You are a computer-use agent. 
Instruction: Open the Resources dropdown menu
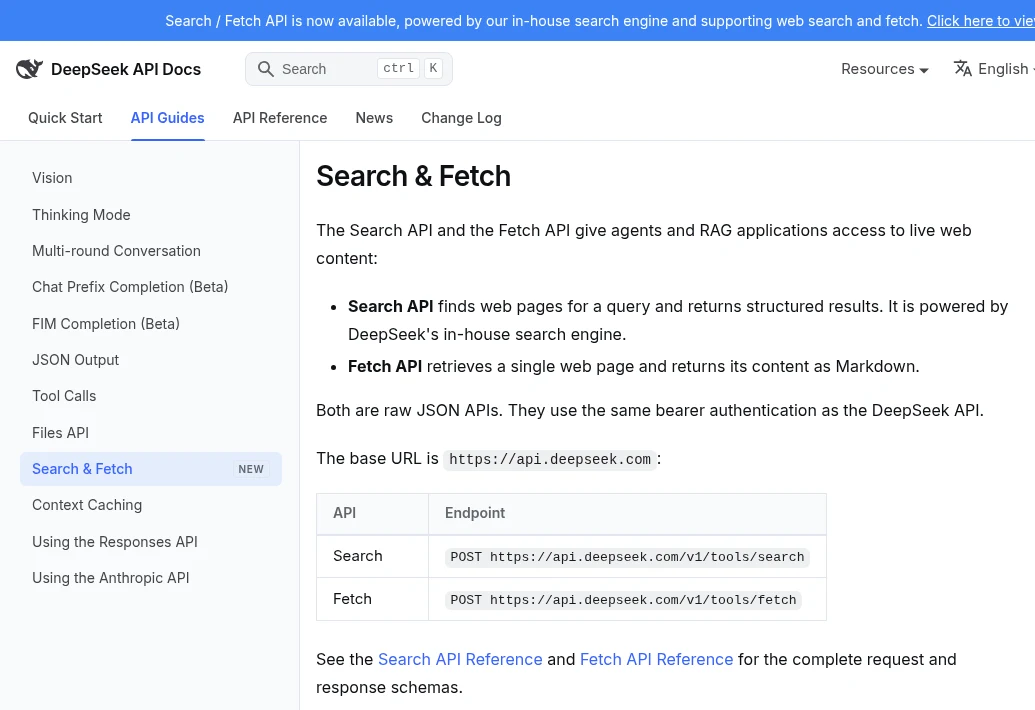[885, 69]
